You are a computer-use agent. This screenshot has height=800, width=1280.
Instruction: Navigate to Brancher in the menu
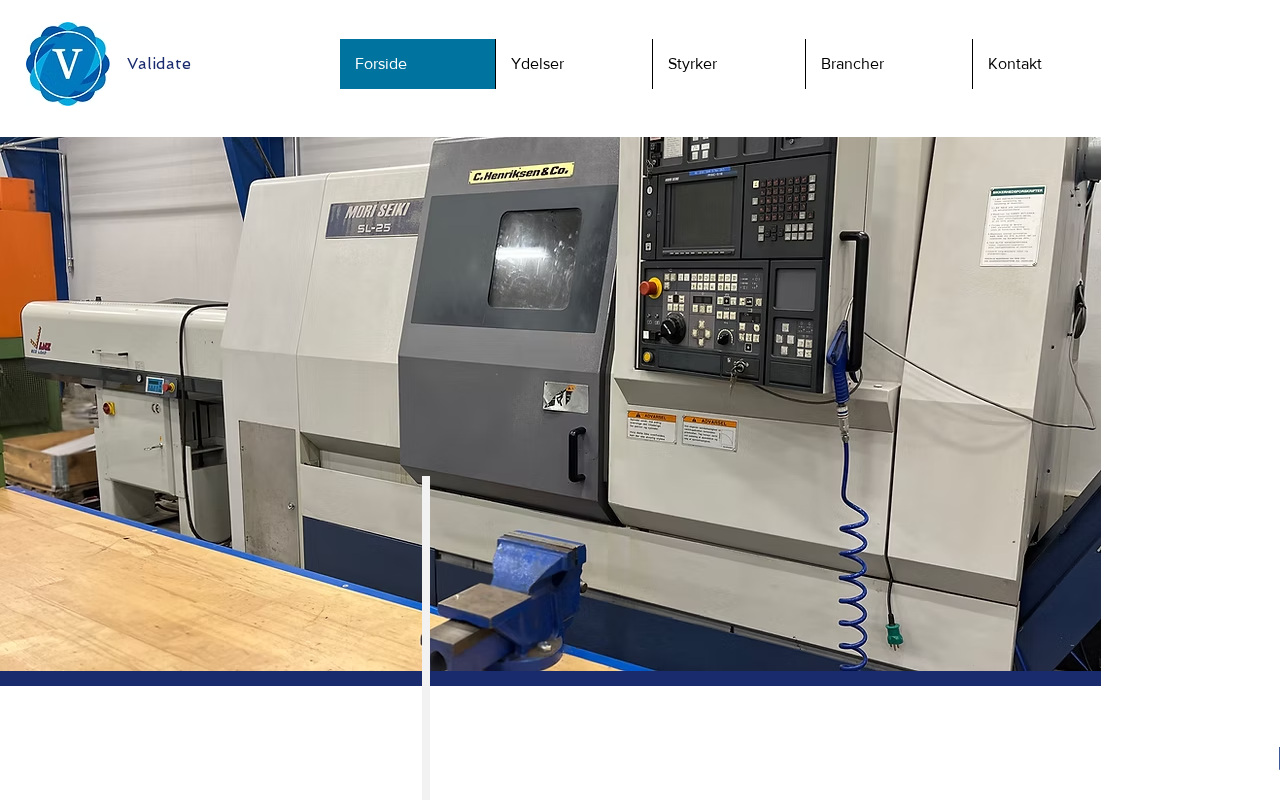click(889, 64)
